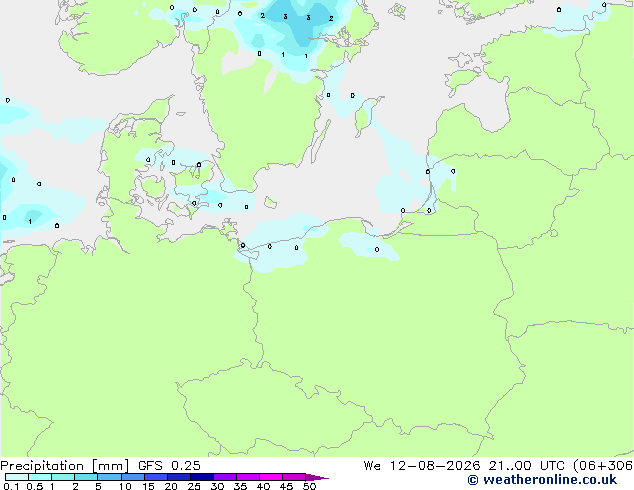This screenshot has height=490, width=634.
Task: Click the legend label "25"
Action: 194,486
